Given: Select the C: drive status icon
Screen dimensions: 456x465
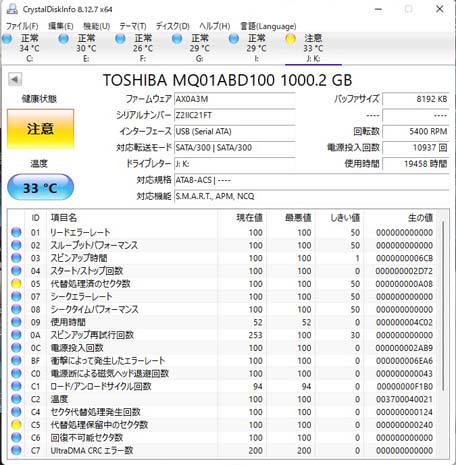Looking at the screenshot, I should 7,39.
